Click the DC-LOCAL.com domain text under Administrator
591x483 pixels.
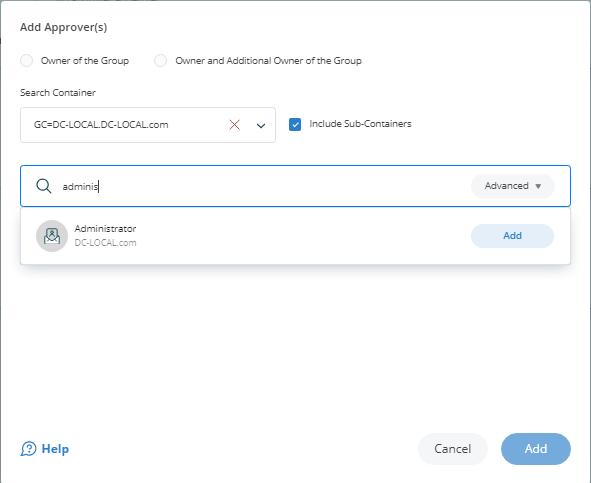pos(105,242)
